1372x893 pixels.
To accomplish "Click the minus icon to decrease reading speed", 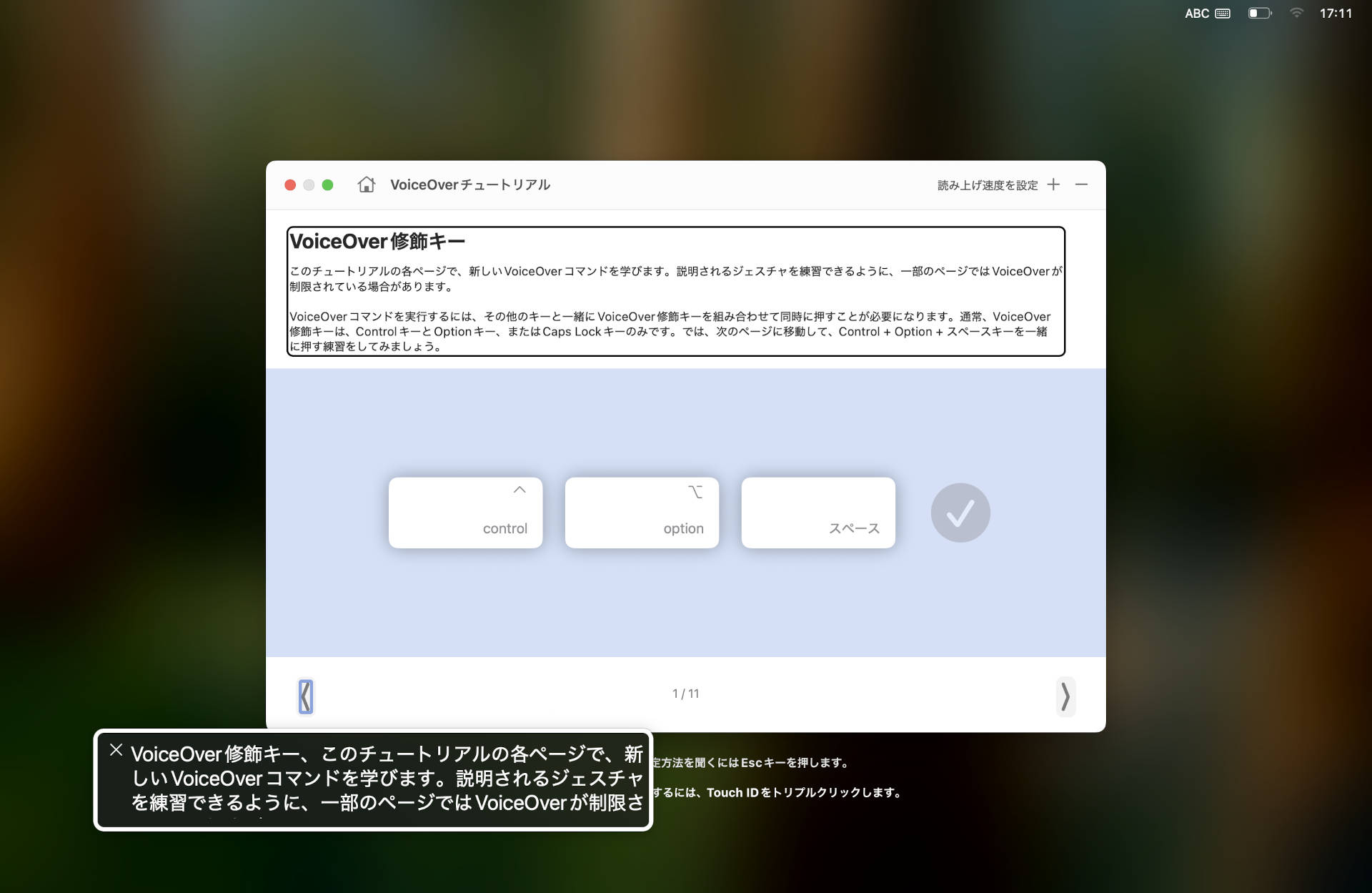I will pos(1081,184).
